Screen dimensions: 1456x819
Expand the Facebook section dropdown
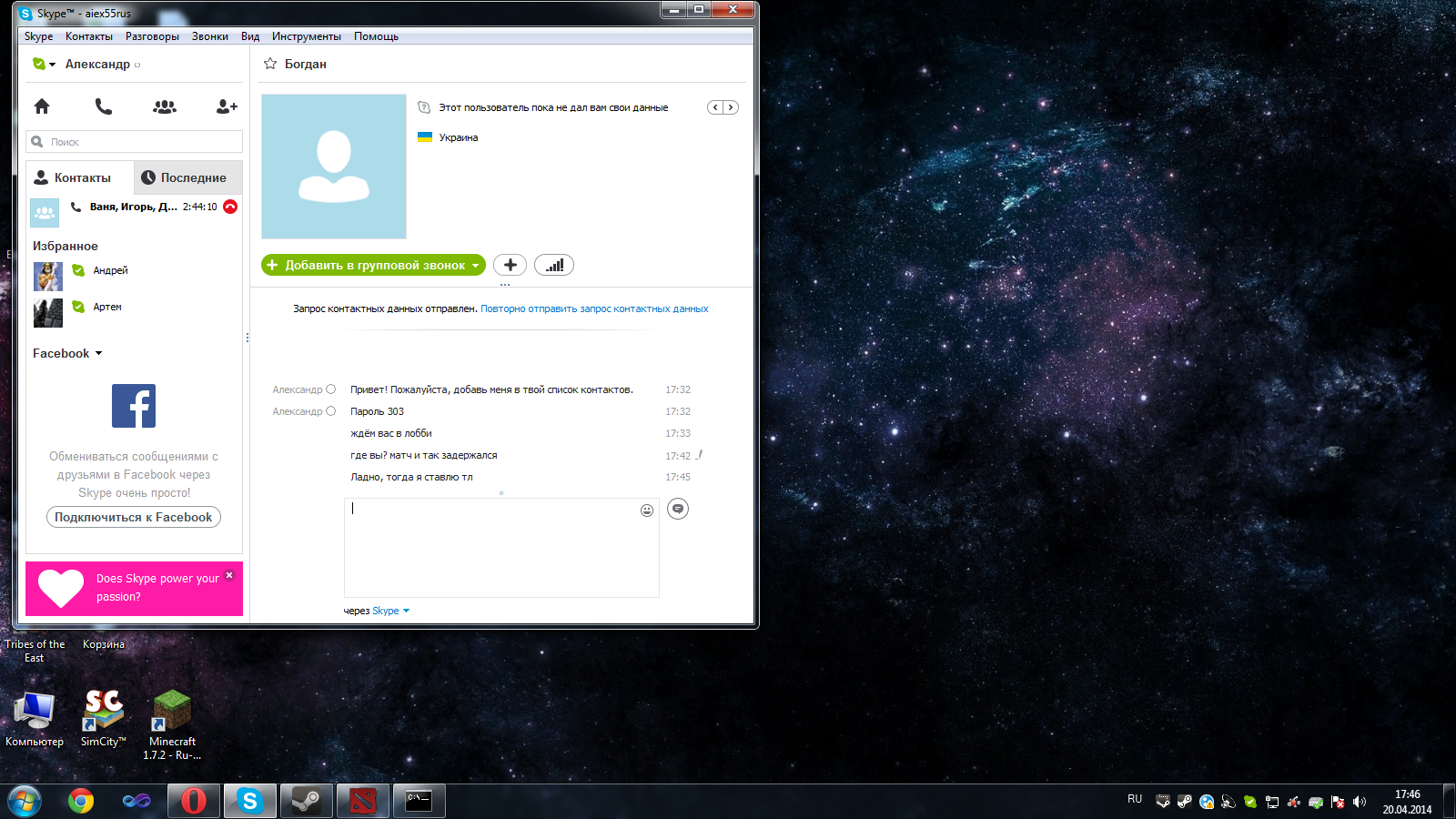pos(98,353)
